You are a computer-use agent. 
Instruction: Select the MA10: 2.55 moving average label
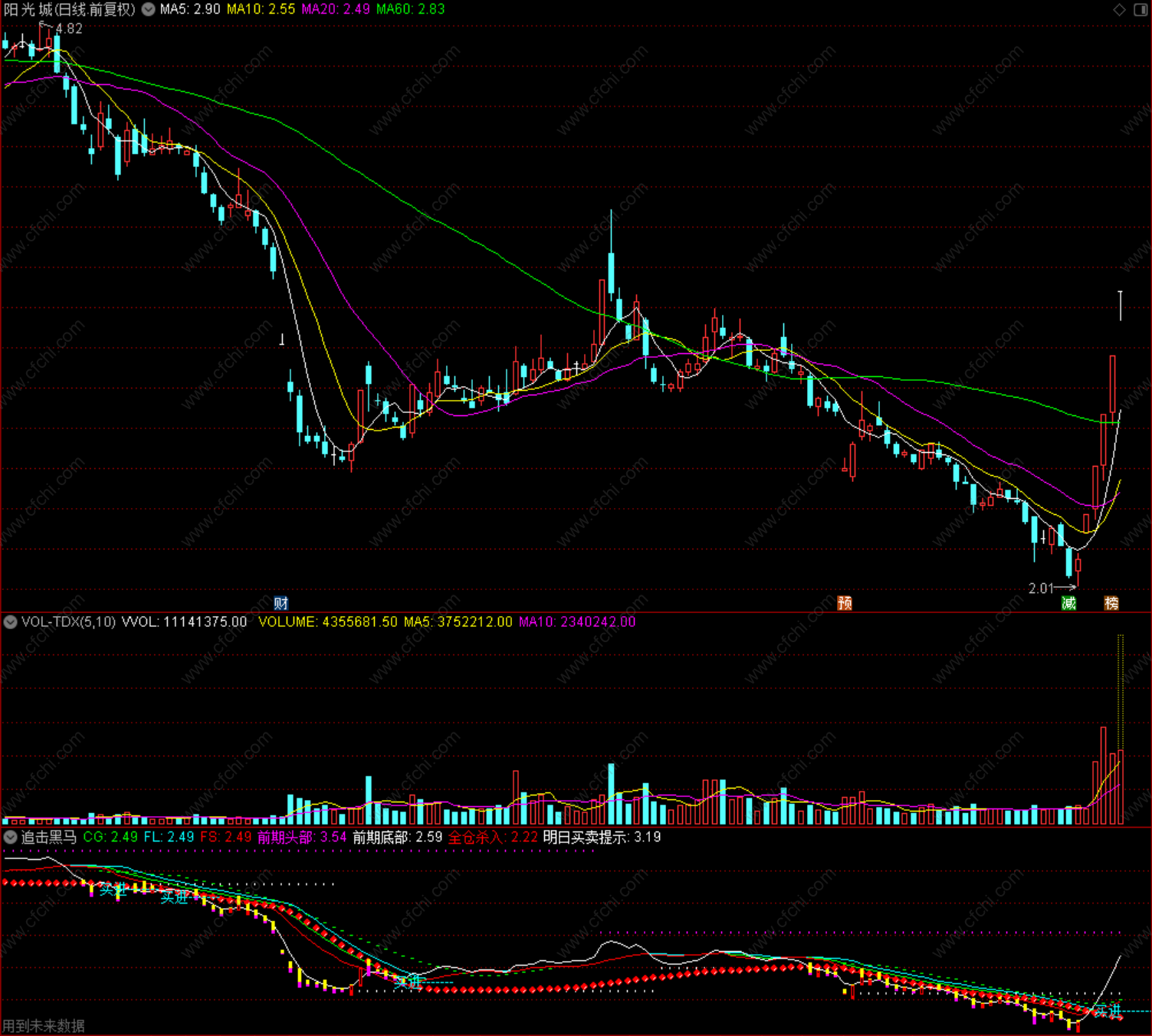(x=261, y=9)
